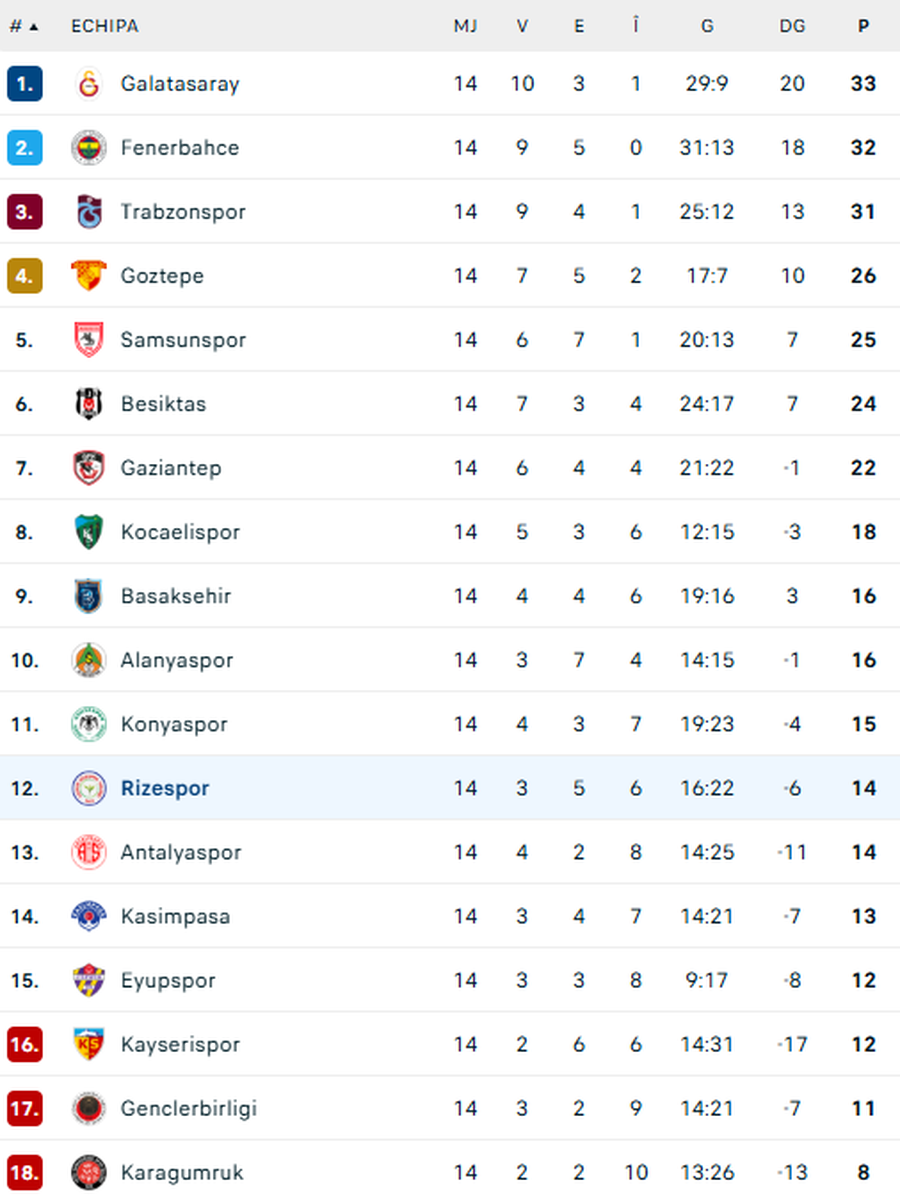This screenshot has height=1201, width=900.
Task: Open the Samsunspor team name link
Action: [183, 340]
